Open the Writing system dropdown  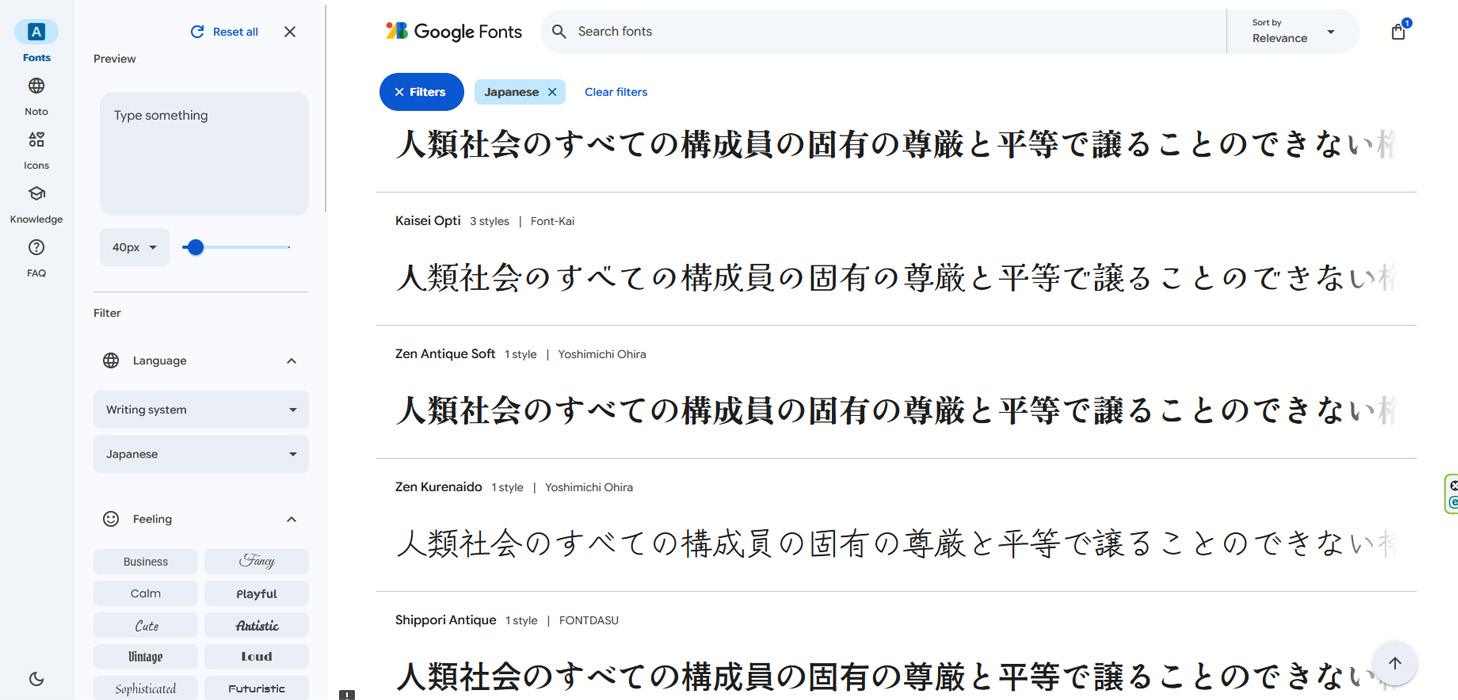200,409
